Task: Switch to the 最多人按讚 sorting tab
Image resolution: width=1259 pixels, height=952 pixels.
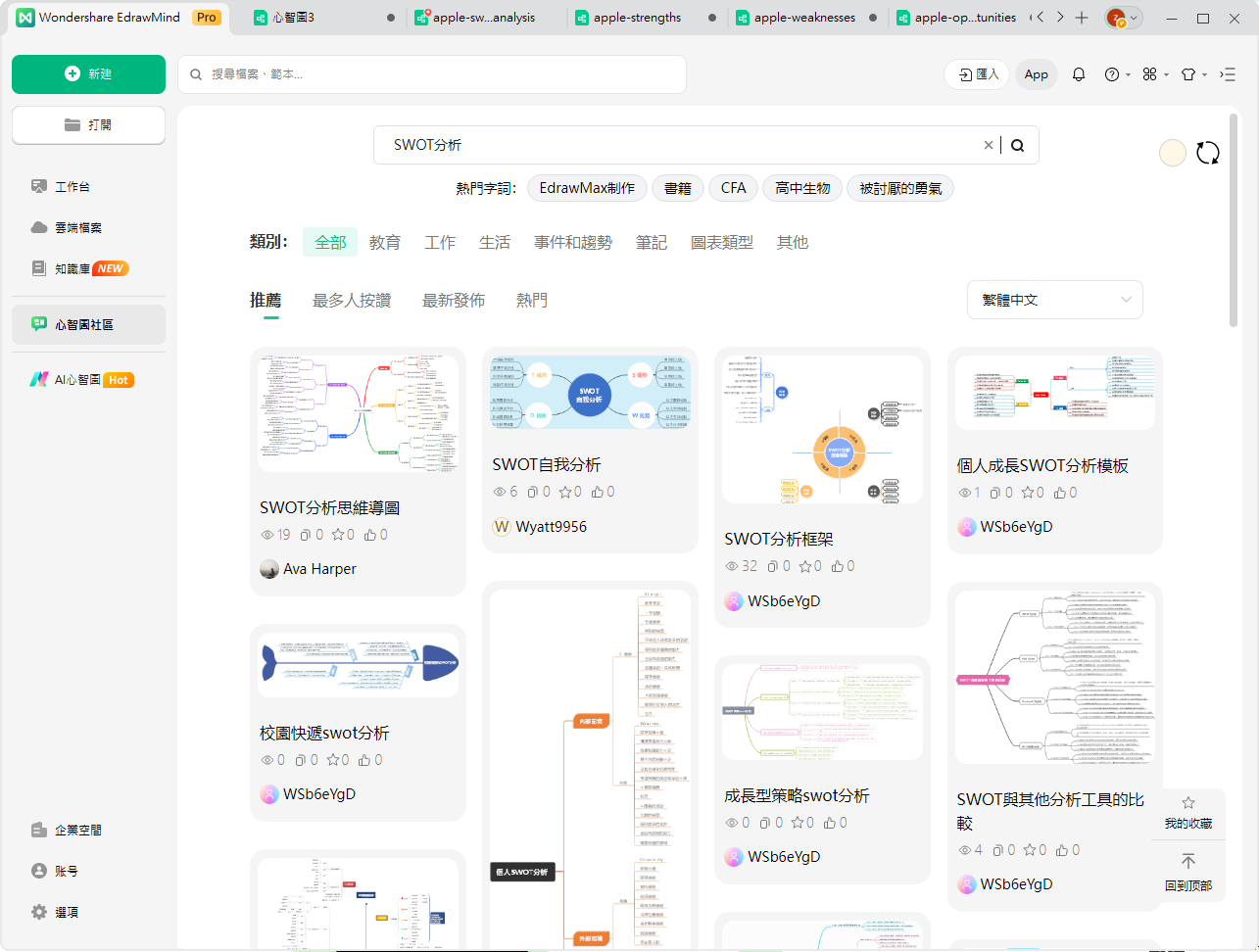Action: [352, 300]
